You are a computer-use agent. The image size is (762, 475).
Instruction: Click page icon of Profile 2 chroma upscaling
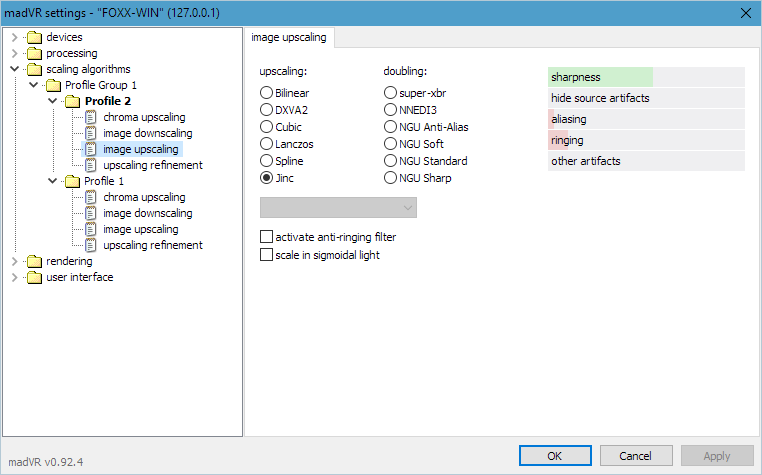click(90, 117)
